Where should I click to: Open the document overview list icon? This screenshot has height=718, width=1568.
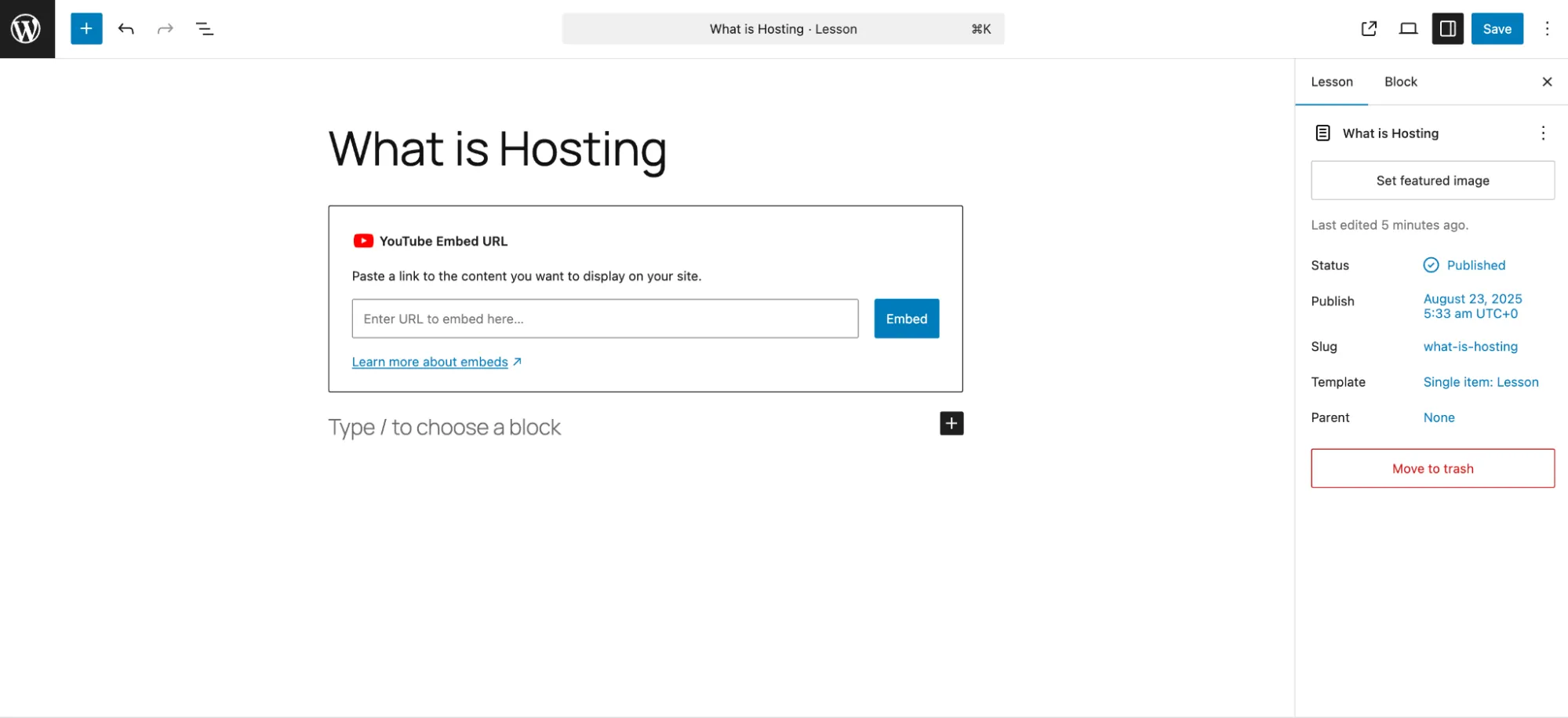[x=205, y=29]
